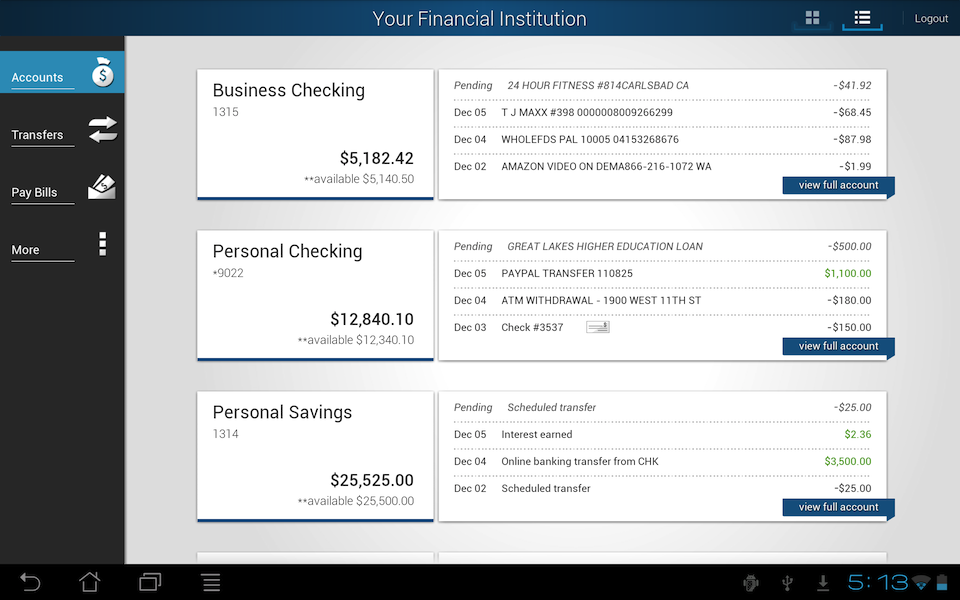This screenshot has height=600, width=960.
Task: Open the Personal Checking account card
Action: (315, 295)
